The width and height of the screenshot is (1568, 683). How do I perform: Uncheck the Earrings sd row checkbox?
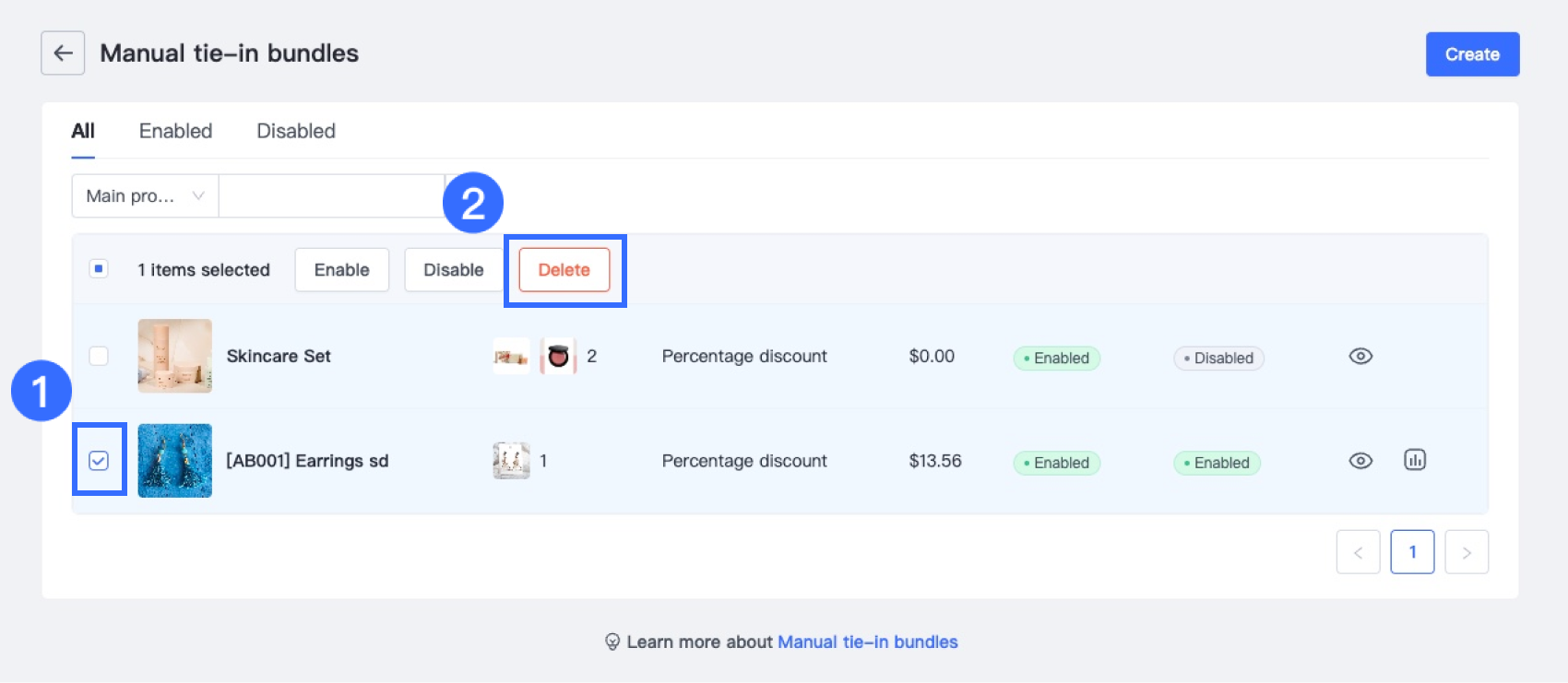pos(99,461)
